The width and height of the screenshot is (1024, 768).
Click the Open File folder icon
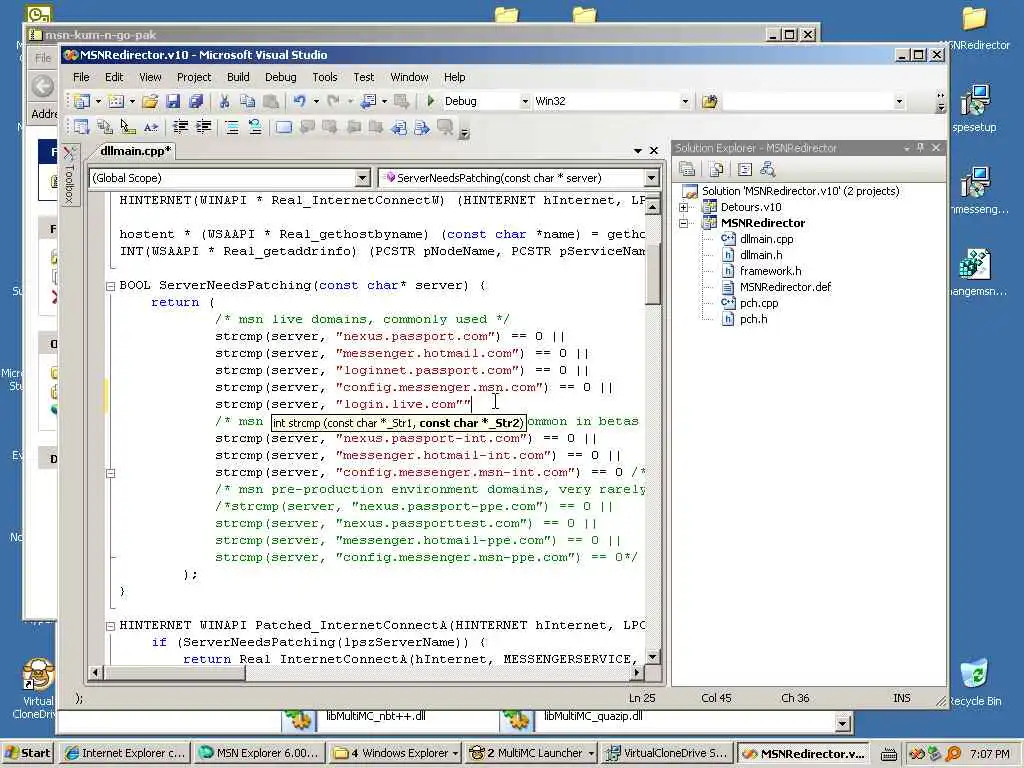(150, 101)
